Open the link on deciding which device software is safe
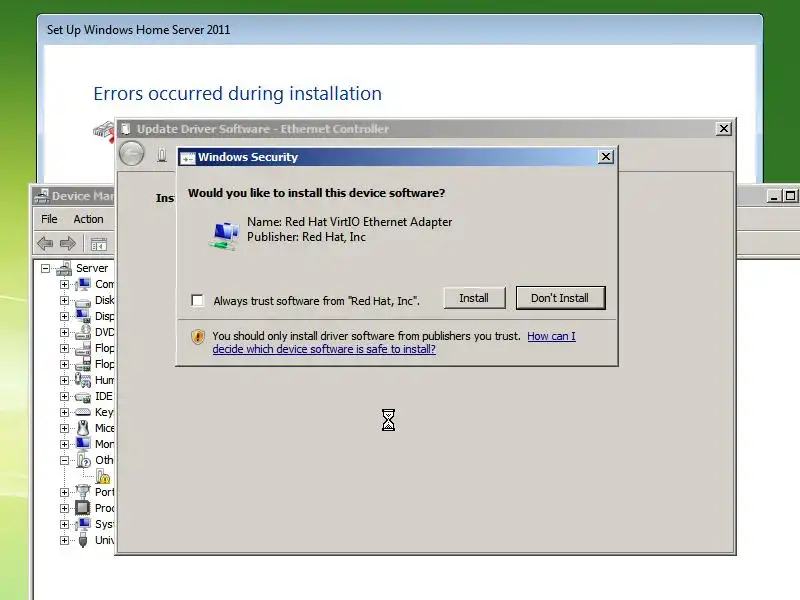Screen dimensions: 800x600 [x=394, y=342]
